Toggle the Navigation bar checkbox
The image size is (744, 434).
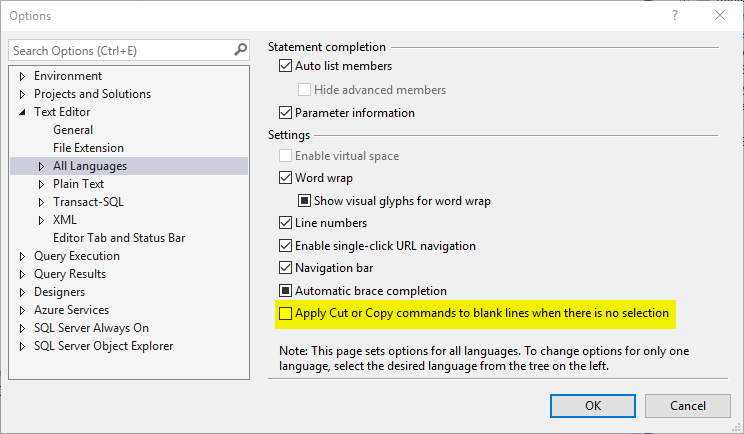[287, 268]
